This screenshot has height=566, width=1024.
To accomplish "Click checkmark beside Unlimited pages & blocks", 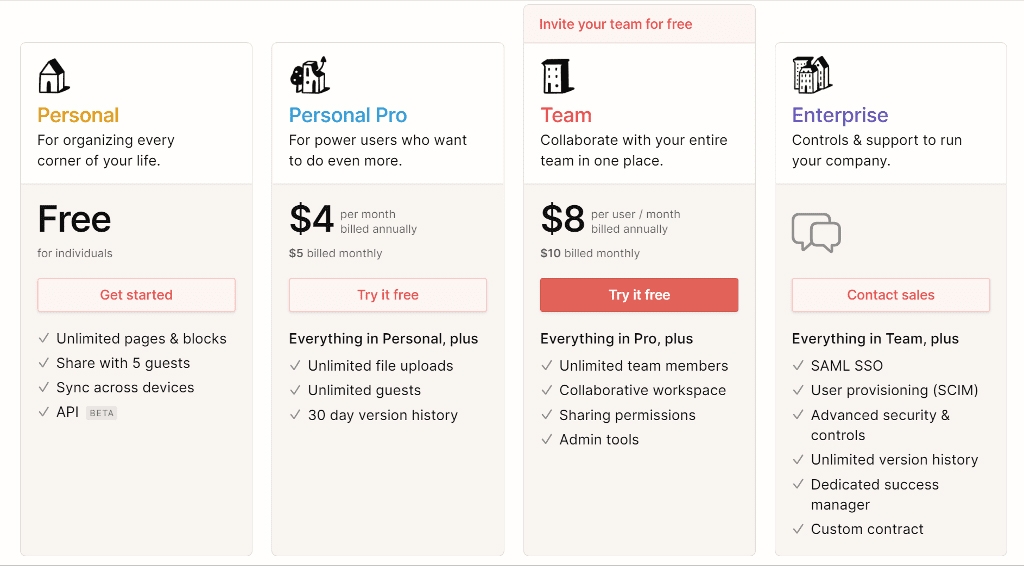I will pos(44,338).
